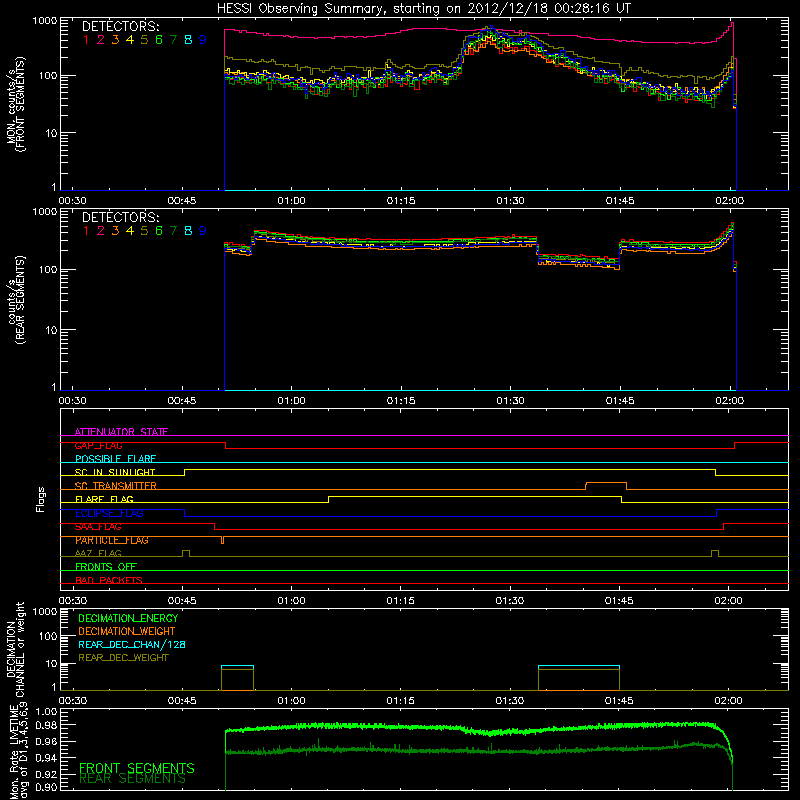Image resolution: width=800 pixels, height=800 pixels.
Task: Click the 10 y-axis label of decimation panel
Action: click(51, 663)
